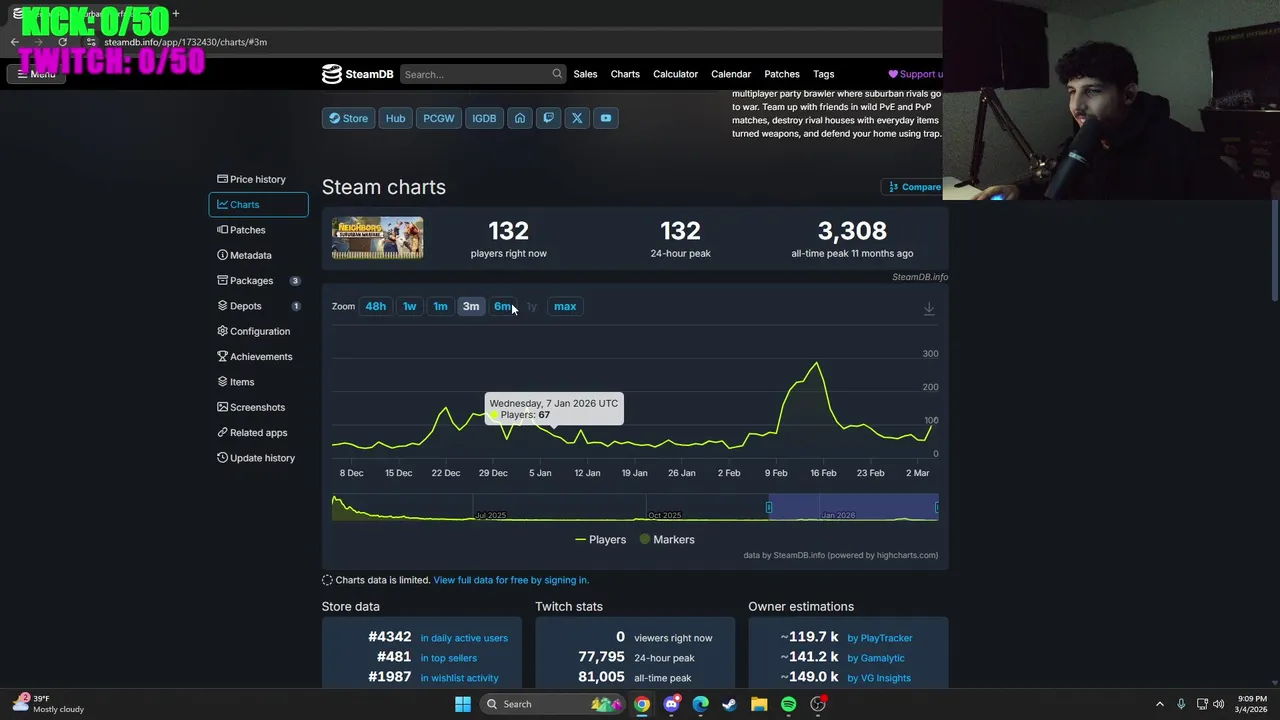Open the Charts top navigation item
The width and height of the screenshot is (1280, 720).
click(x=625, y=74)
